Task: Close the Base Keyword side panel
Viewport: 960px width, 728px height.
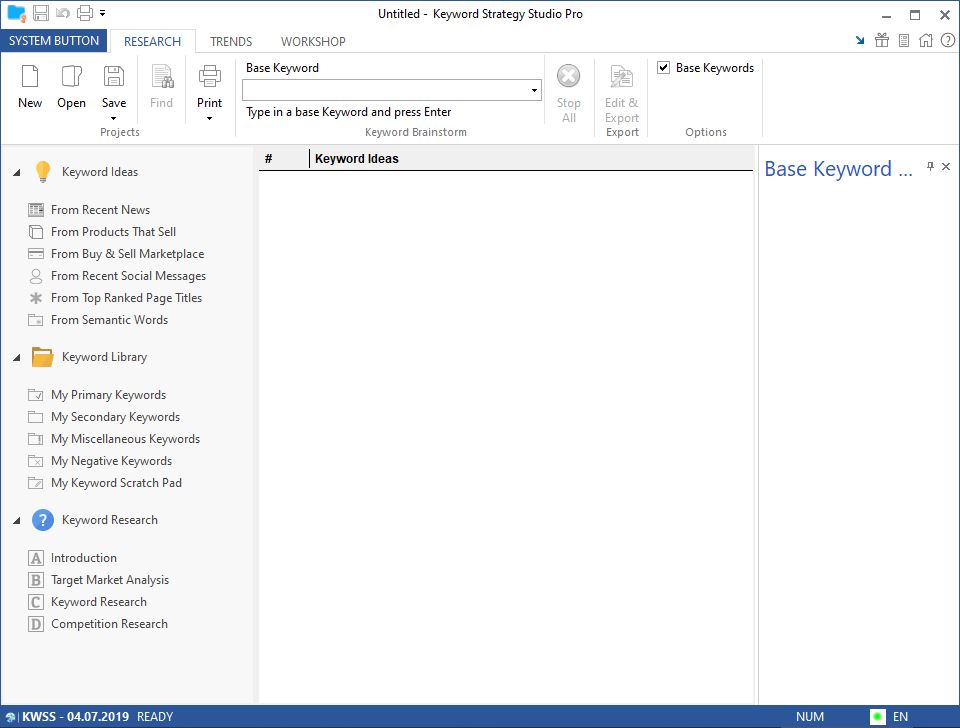Action: pos(946,167)
